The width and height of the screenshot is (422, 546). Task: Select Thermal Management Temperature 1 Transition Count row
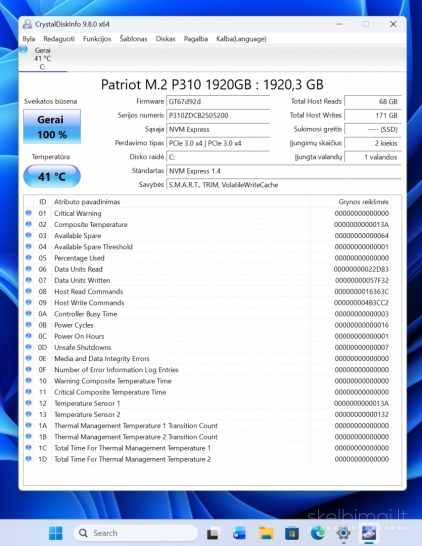click(207, 426)
